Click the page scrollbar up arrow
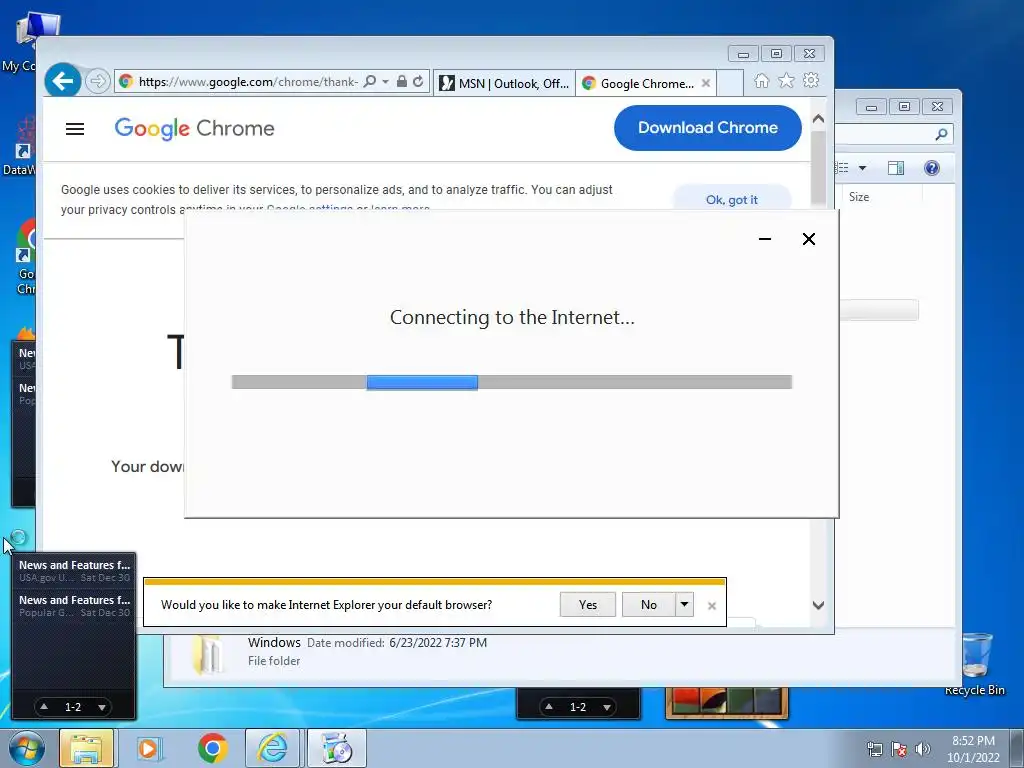This screenshot has width=1024, height=768. coord(818,119)
